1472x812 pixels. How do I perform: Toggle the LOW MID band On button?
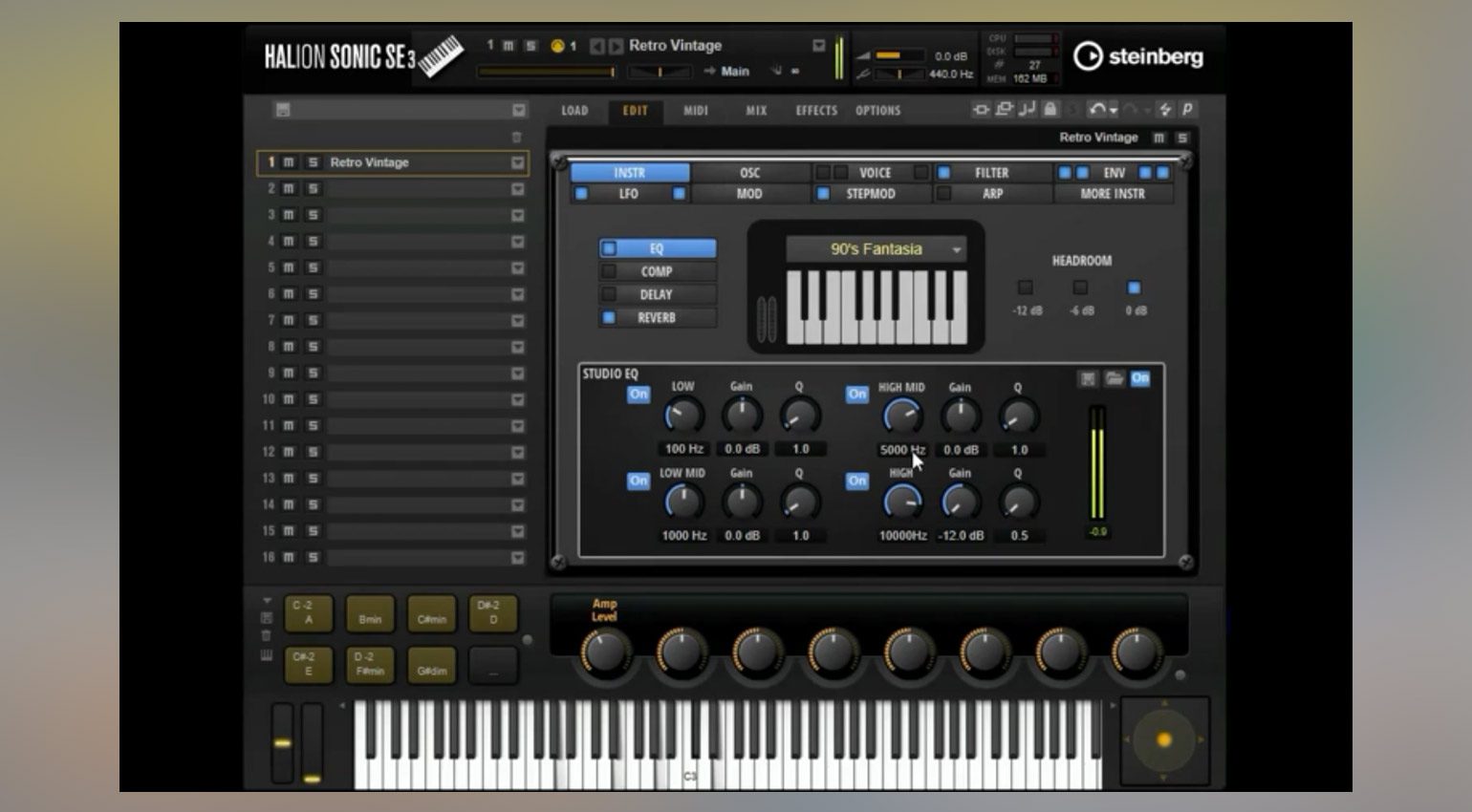[639, 481]
